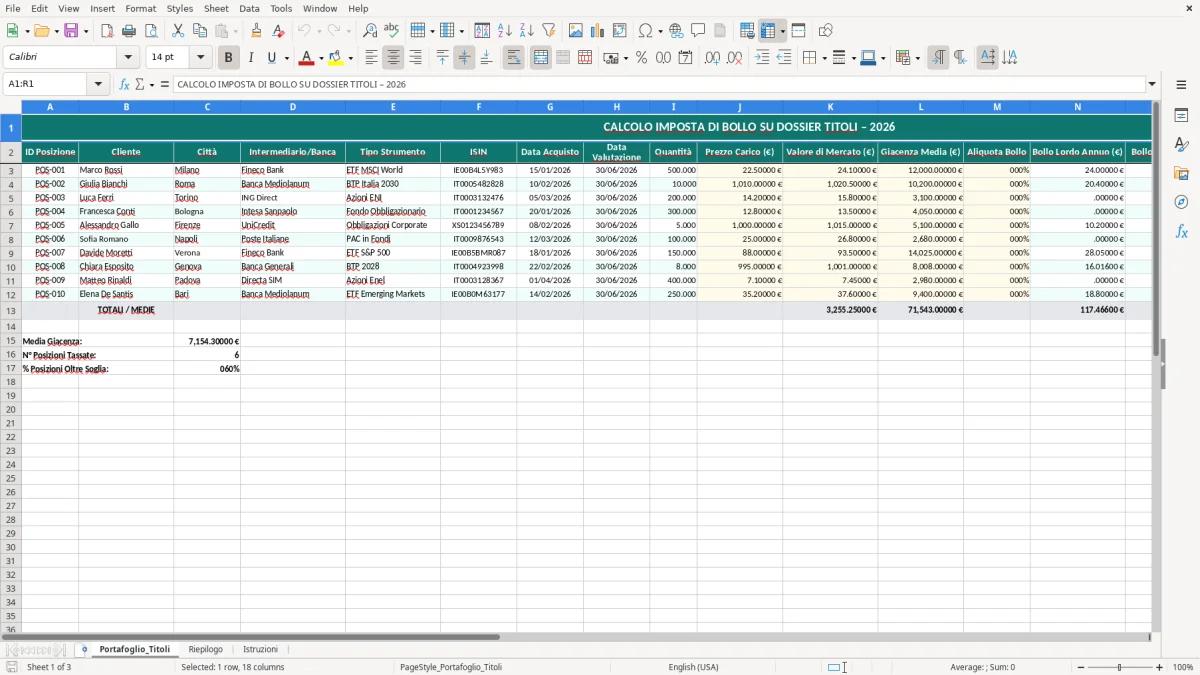The height and width of the screenshot is (675, 1200).
Task: Click zoom in plus button
Action: click(1160, 667)
